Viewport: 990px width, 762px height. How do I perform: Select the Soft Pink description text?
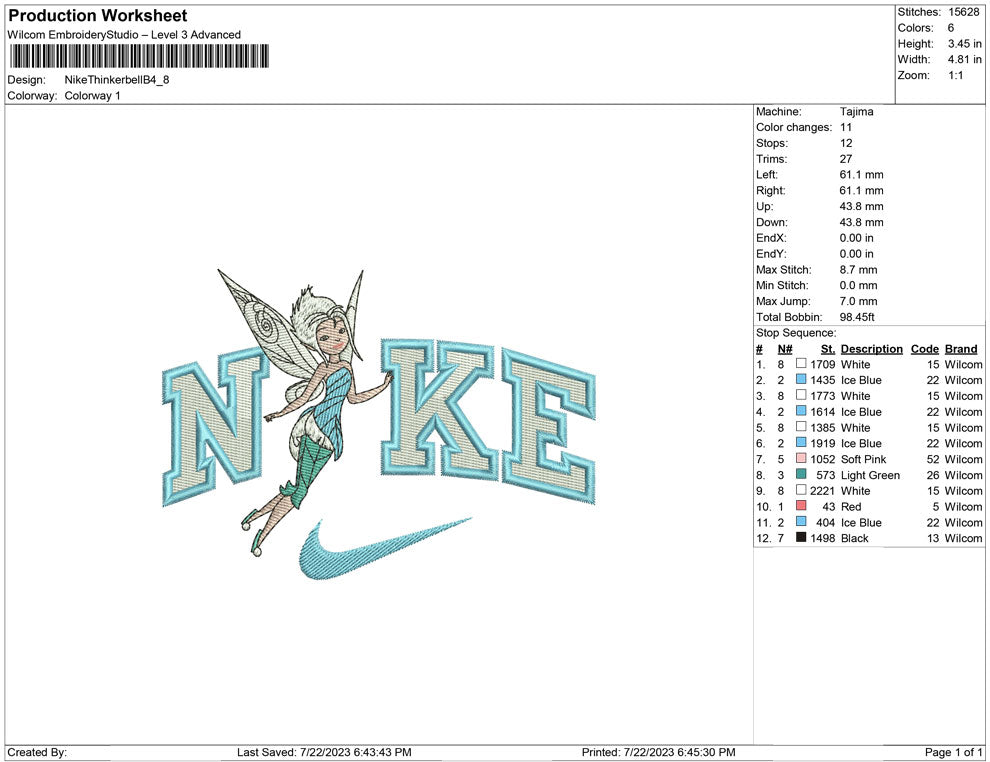coord(863,460)
